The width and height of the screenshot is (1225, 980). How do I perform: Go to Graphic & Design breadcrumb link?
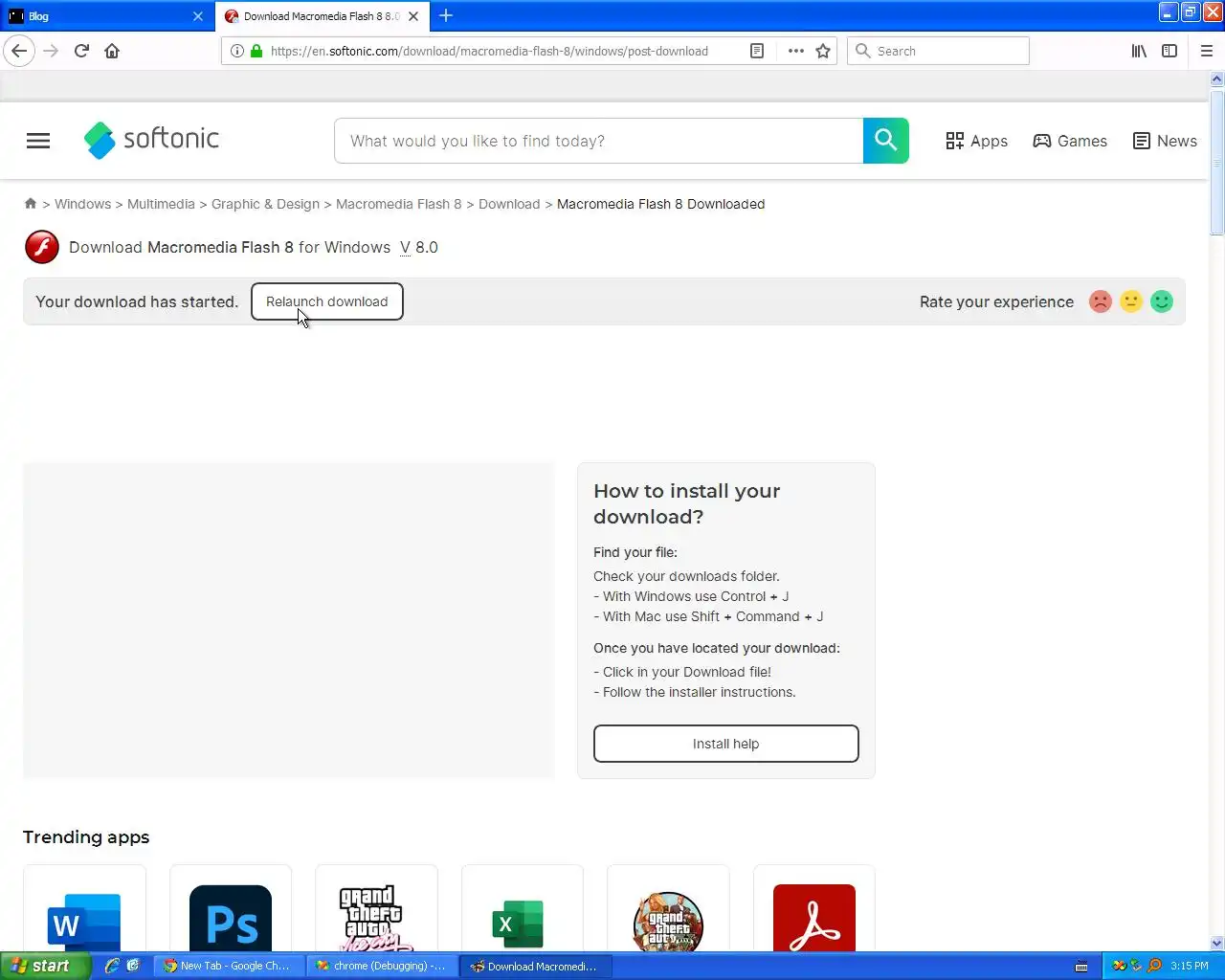pyautogui.click(x=265, y=204)
